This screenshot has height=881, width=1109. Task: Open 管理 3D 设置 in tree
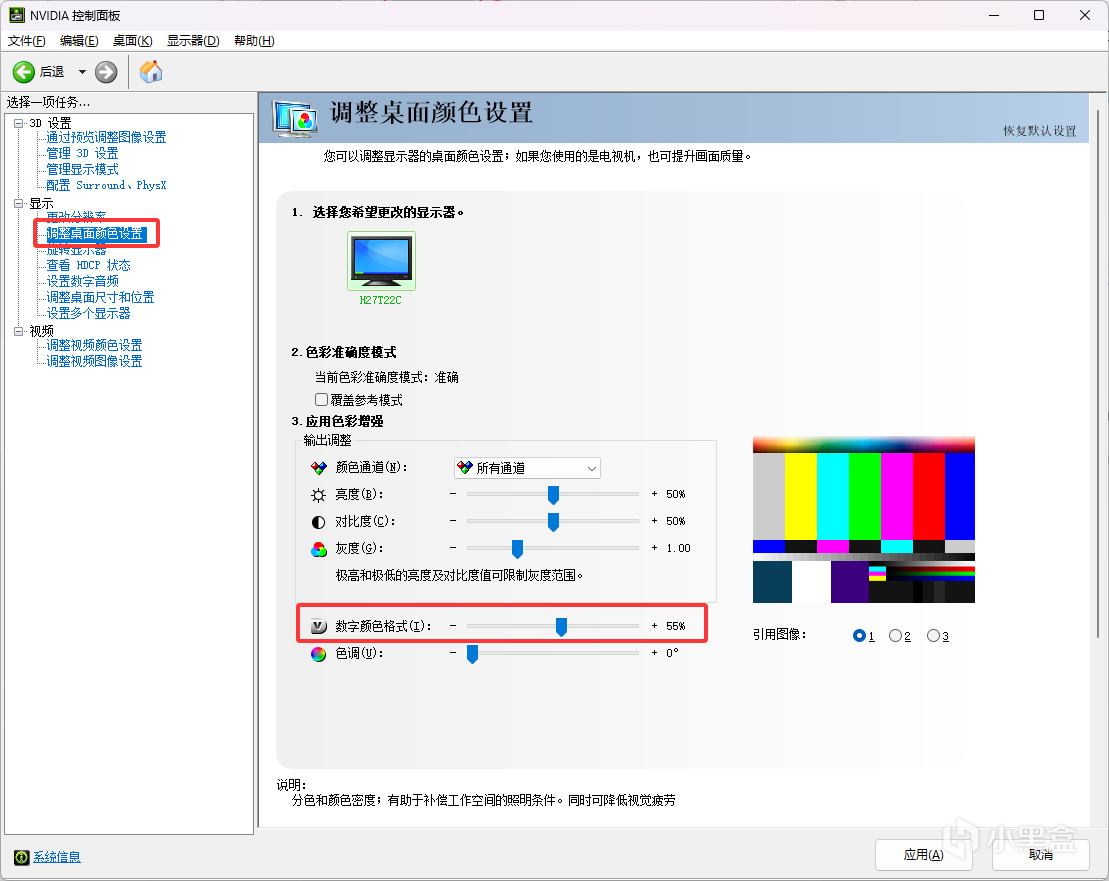coord(82,153)
